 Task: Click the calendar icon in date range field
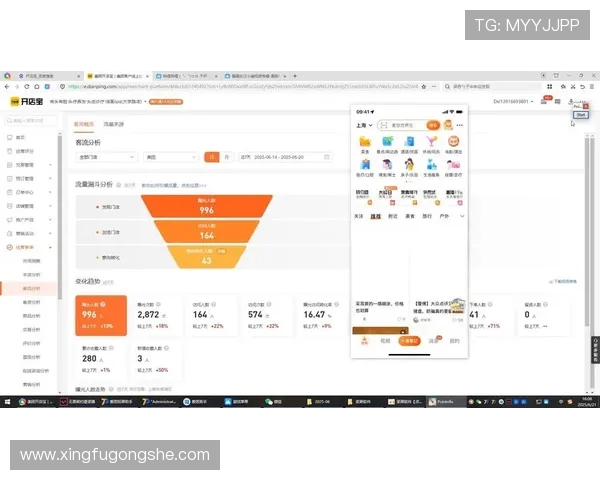point(326,157)
